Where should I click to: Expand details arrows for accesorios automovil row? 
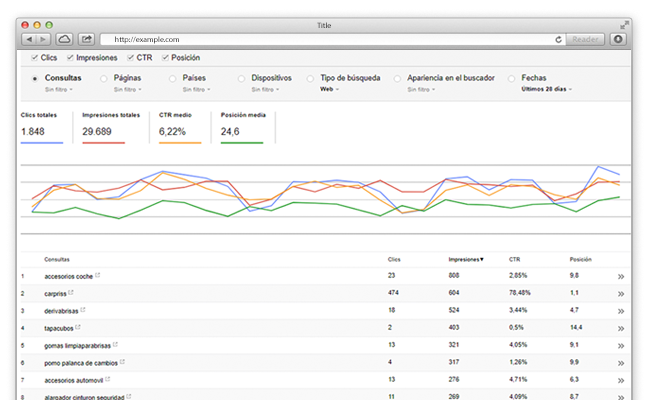(x=621, y=381)
